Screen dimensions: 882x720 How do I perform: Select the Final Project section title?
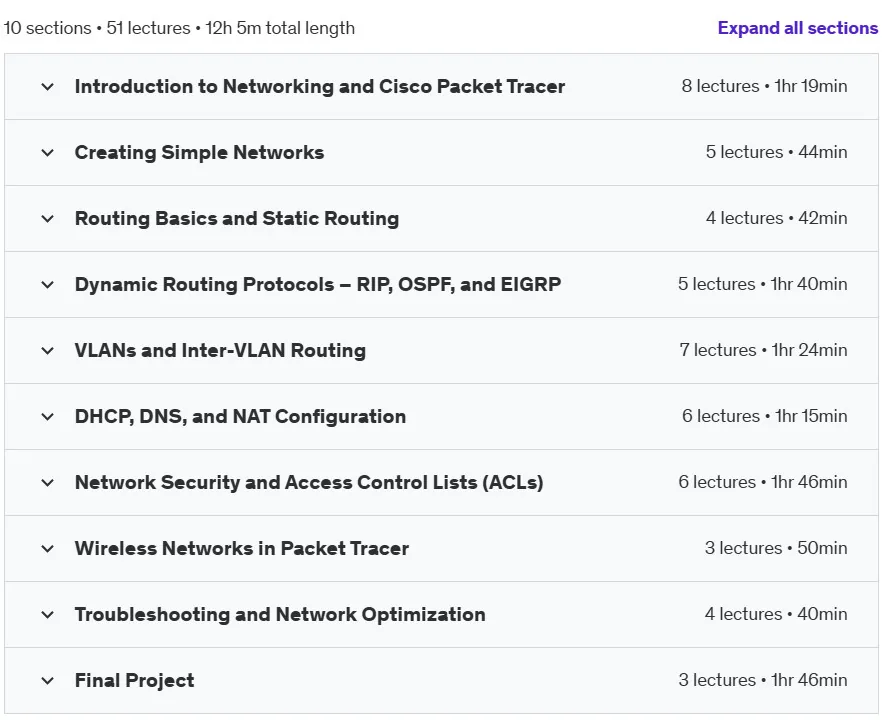(134, 680)
